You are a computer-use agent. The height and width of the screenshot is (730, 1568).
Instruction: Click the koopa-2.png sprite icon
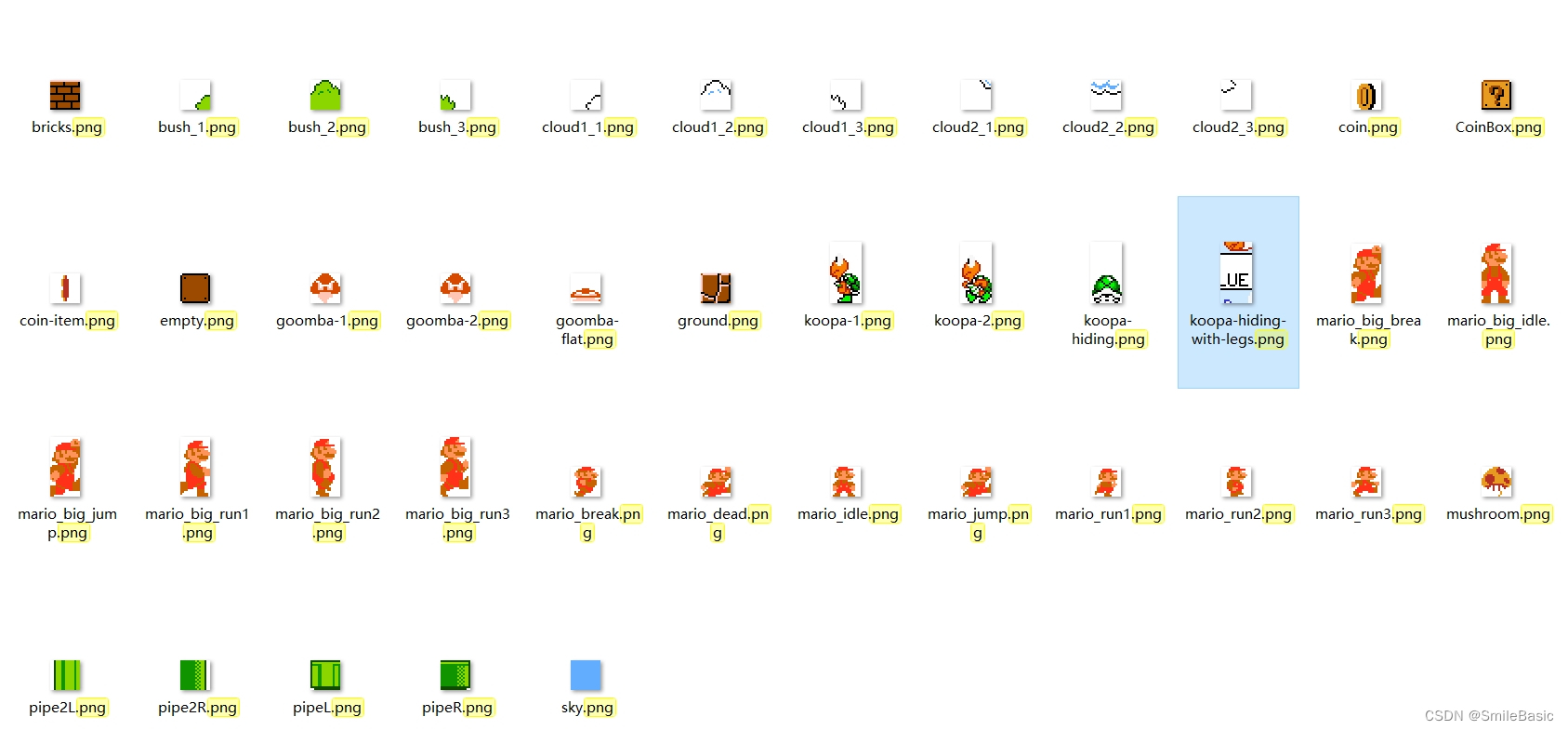[976, 273]
